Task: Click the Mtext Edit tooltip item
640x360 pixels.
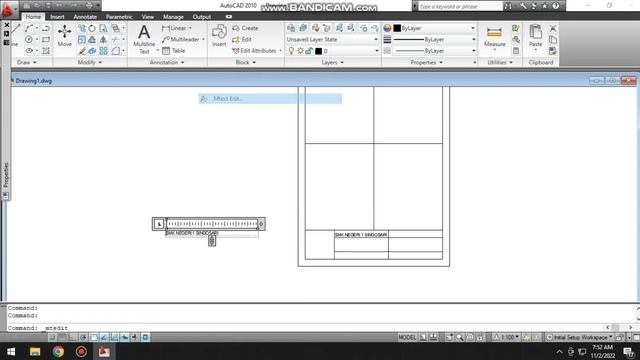Action: [270, 98]
